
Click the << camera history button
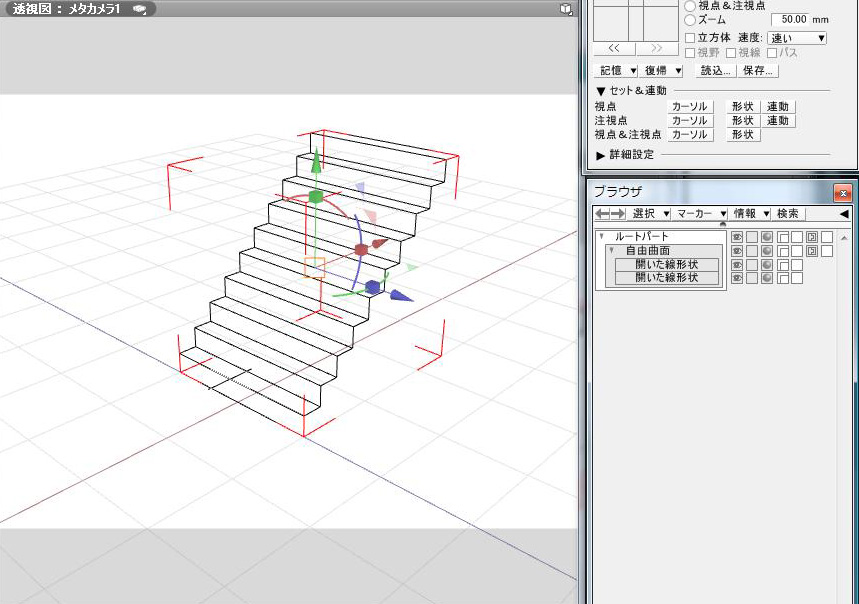coord(614,49)
